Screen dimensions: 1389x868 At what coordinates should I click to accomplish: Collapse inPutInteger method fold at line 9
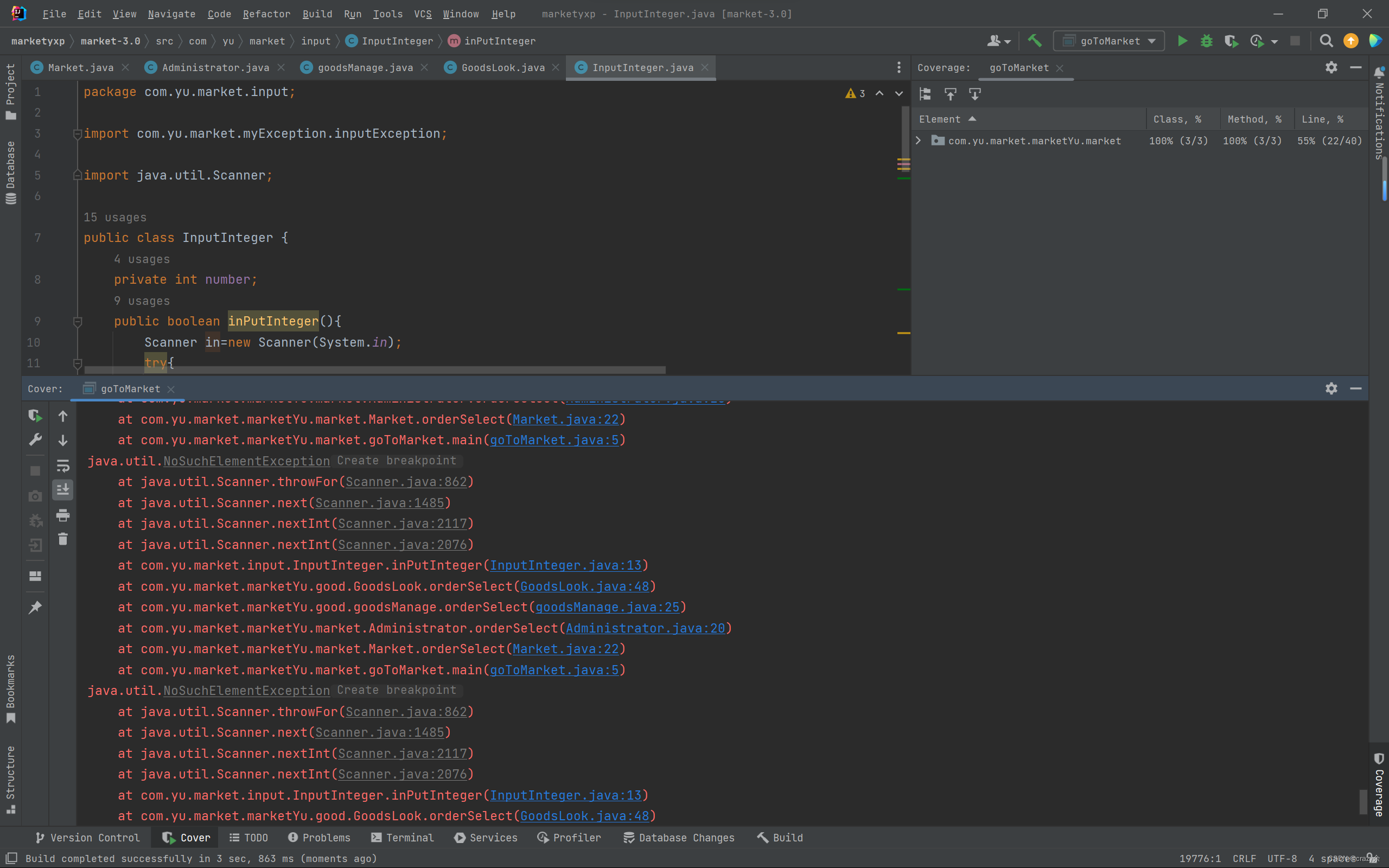click(x=78, y=322)
